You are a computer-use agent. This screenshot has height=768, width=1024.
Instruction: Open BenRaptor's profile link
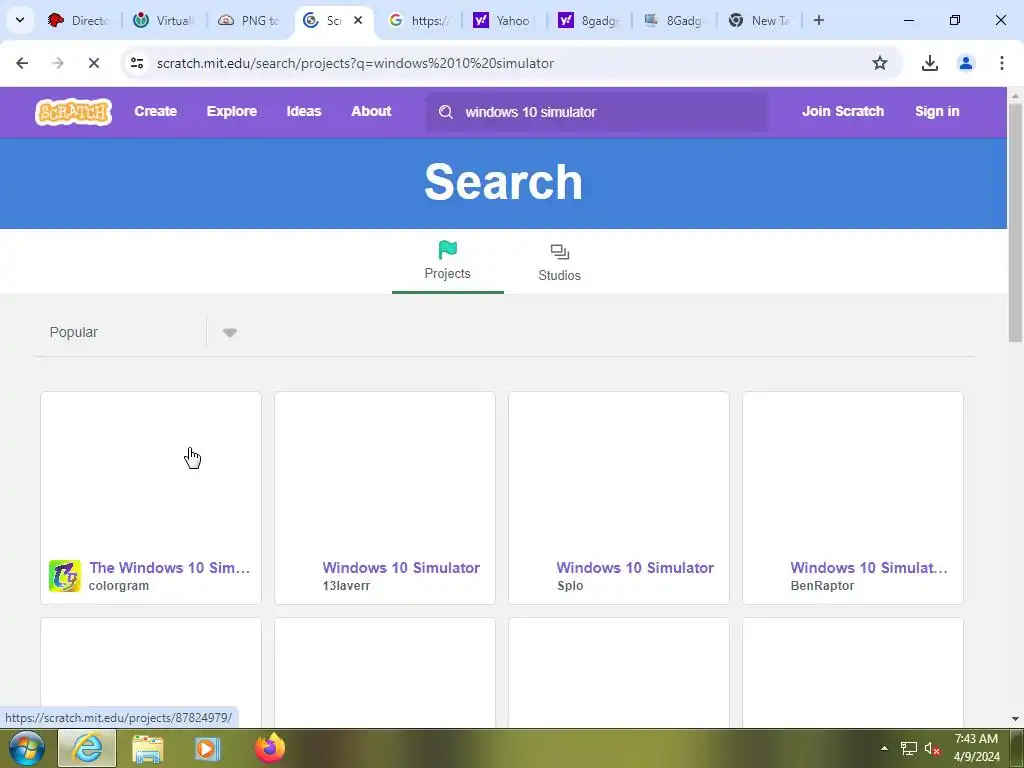[x=822, y=586]
